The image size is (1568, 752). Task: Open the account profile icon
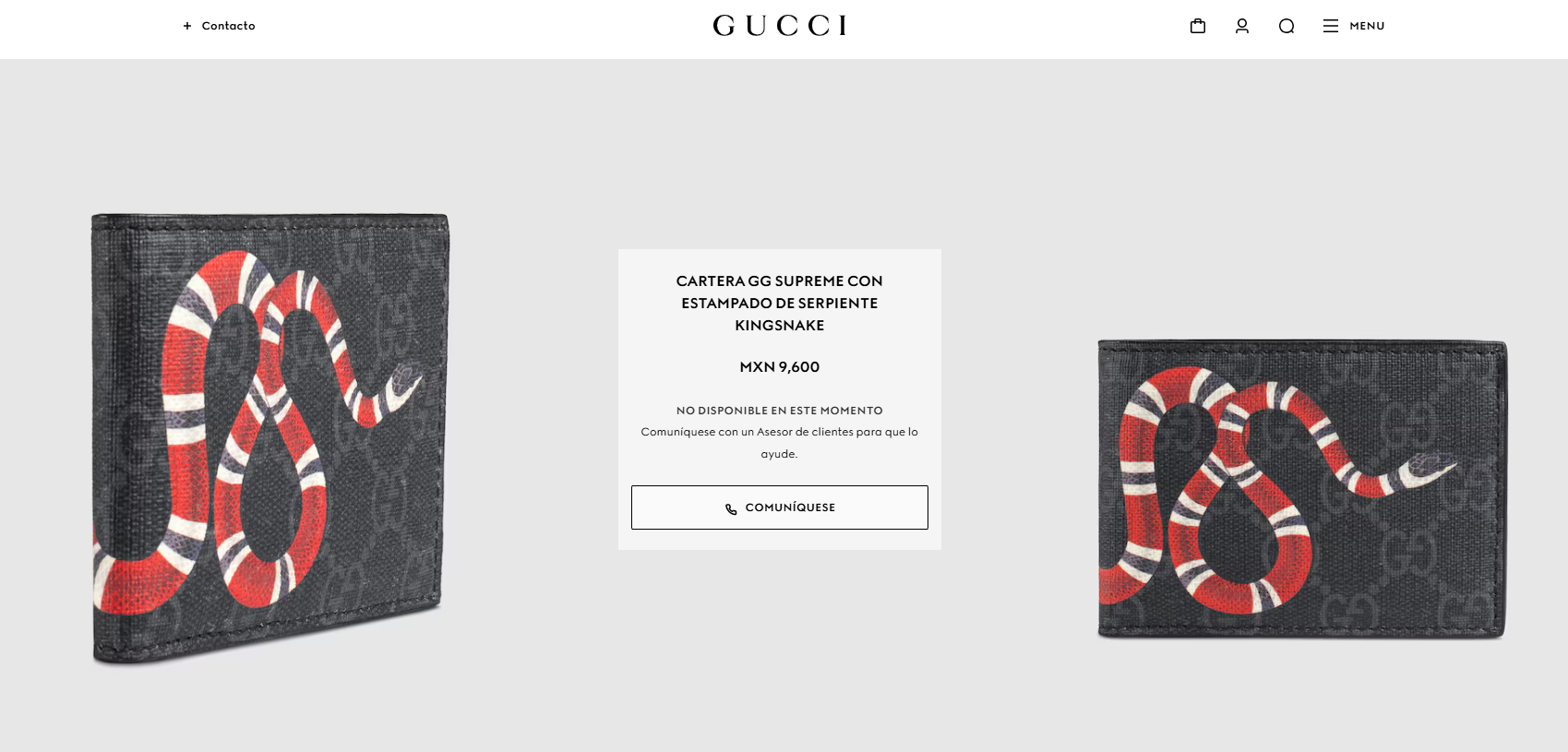point(1242,26)
